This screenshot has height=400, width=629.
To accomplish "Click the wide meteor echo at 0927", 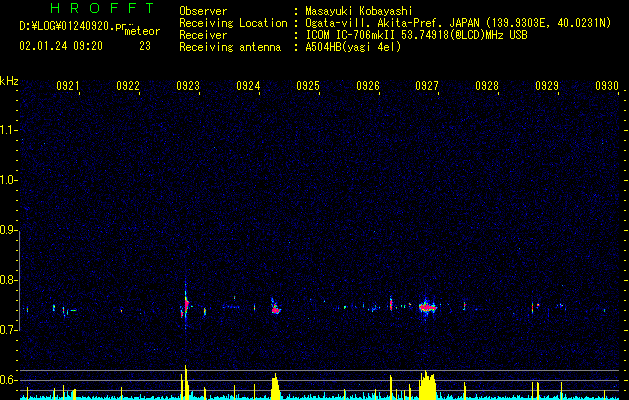I will (x=428, y=307).
